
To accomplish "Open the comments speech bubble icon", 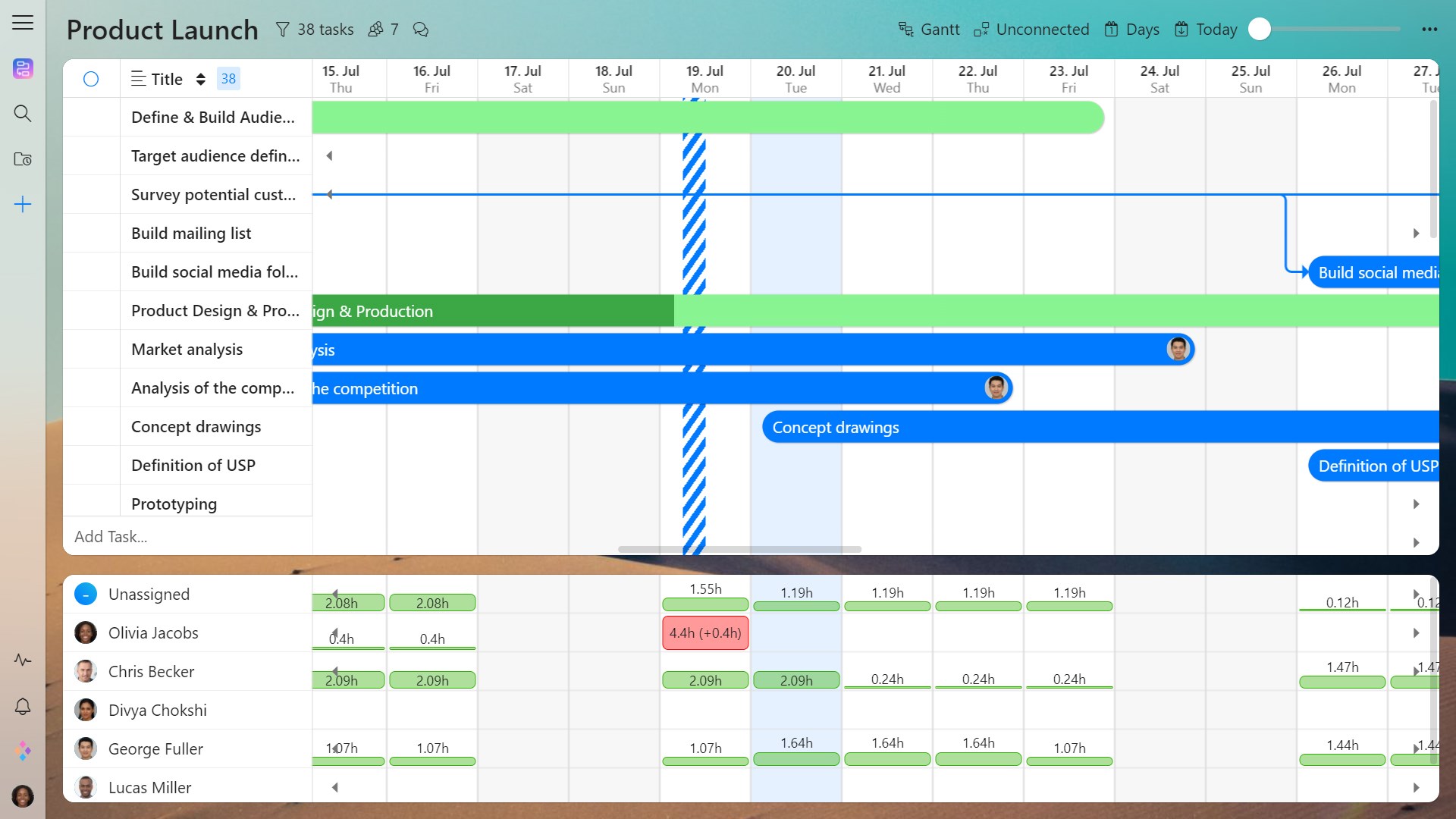I will [x=420, y=30].
